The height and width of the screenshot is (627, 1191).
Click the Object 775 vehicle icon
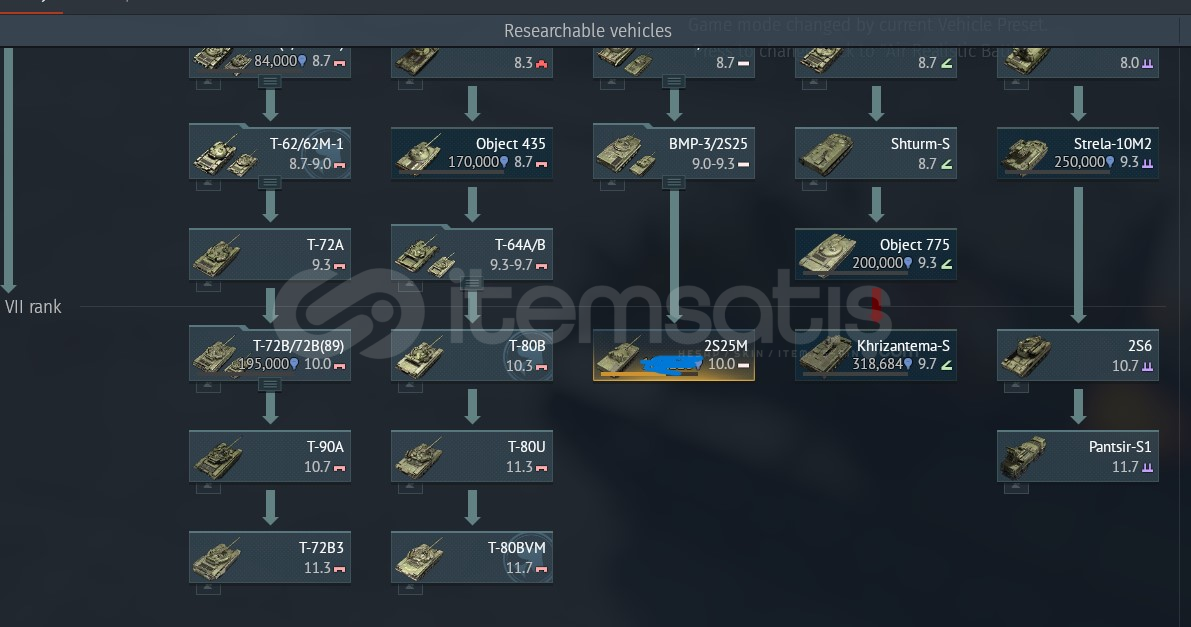[x=826, y=255]
